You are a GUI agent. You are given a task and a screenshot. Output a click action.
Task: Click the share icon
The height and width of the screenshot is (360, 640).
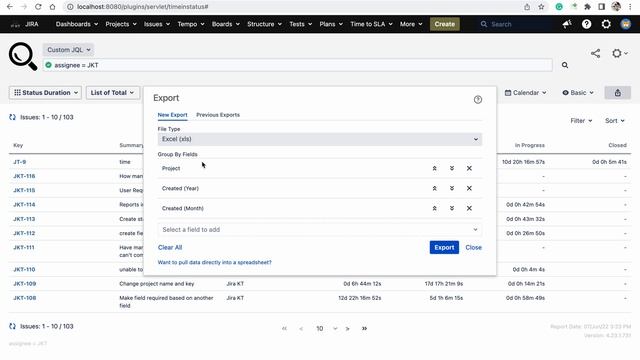(596, 53)
